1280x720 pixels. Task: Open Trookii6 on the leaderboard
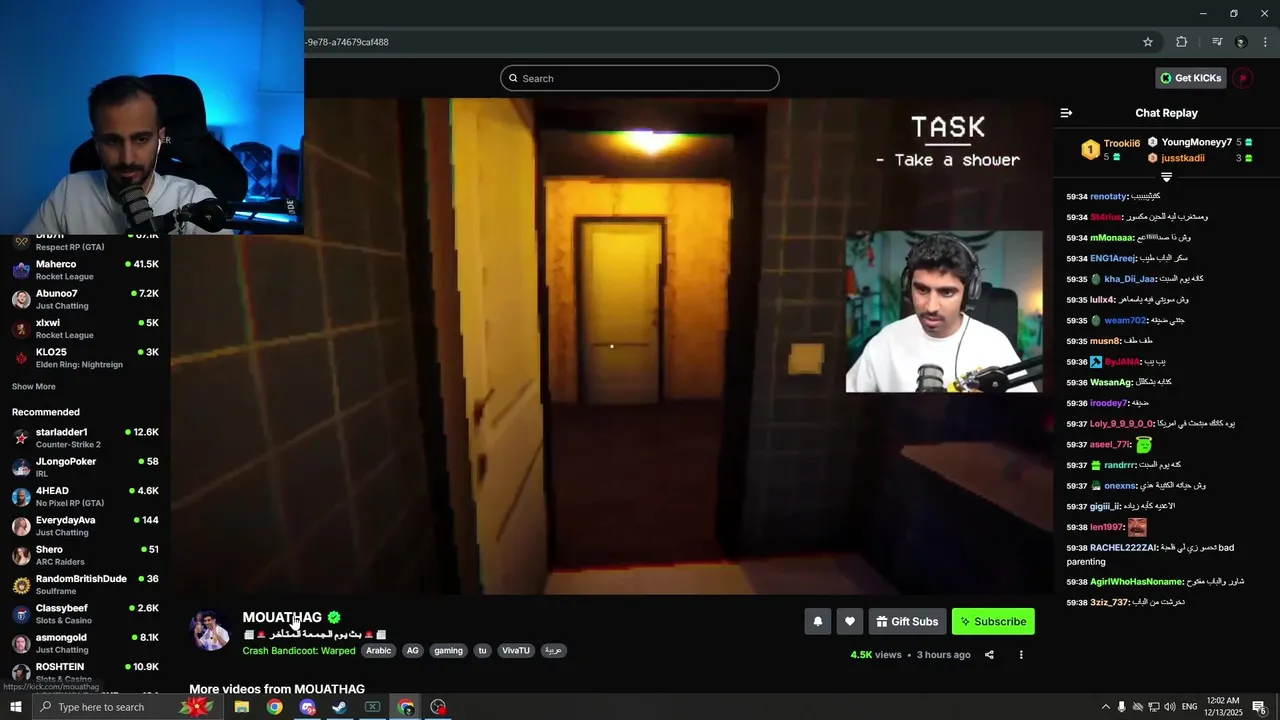point(1121,143)
